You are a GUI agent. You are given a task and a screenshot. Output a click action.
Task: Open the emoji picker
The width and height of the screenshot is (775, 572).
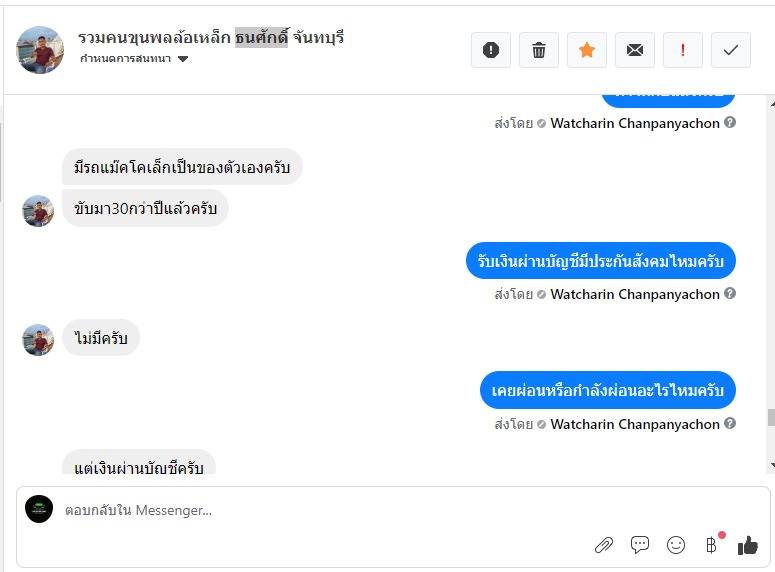[676, 545]
